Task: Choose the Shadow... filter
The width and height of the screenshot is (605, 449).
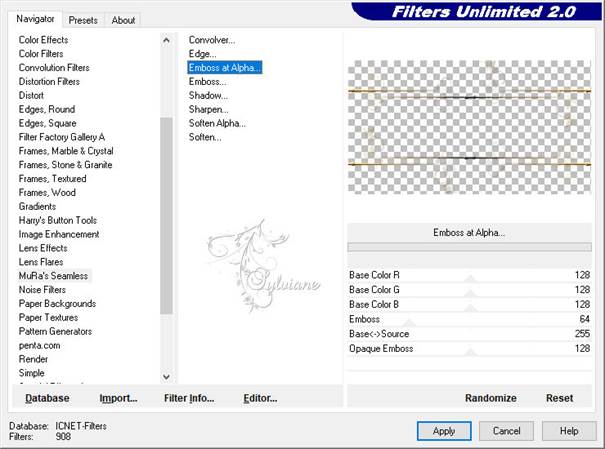Action: (x=208, y=95)
